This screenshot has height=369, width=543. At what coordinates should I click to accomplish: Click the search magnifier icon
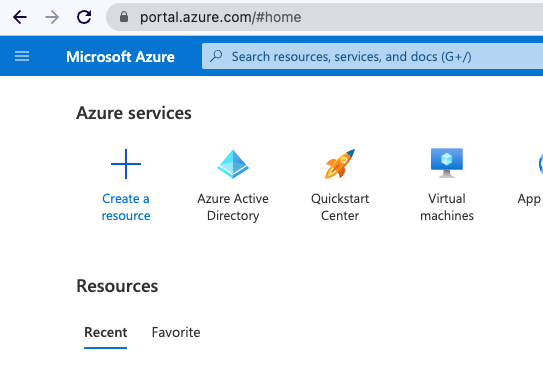216,56
